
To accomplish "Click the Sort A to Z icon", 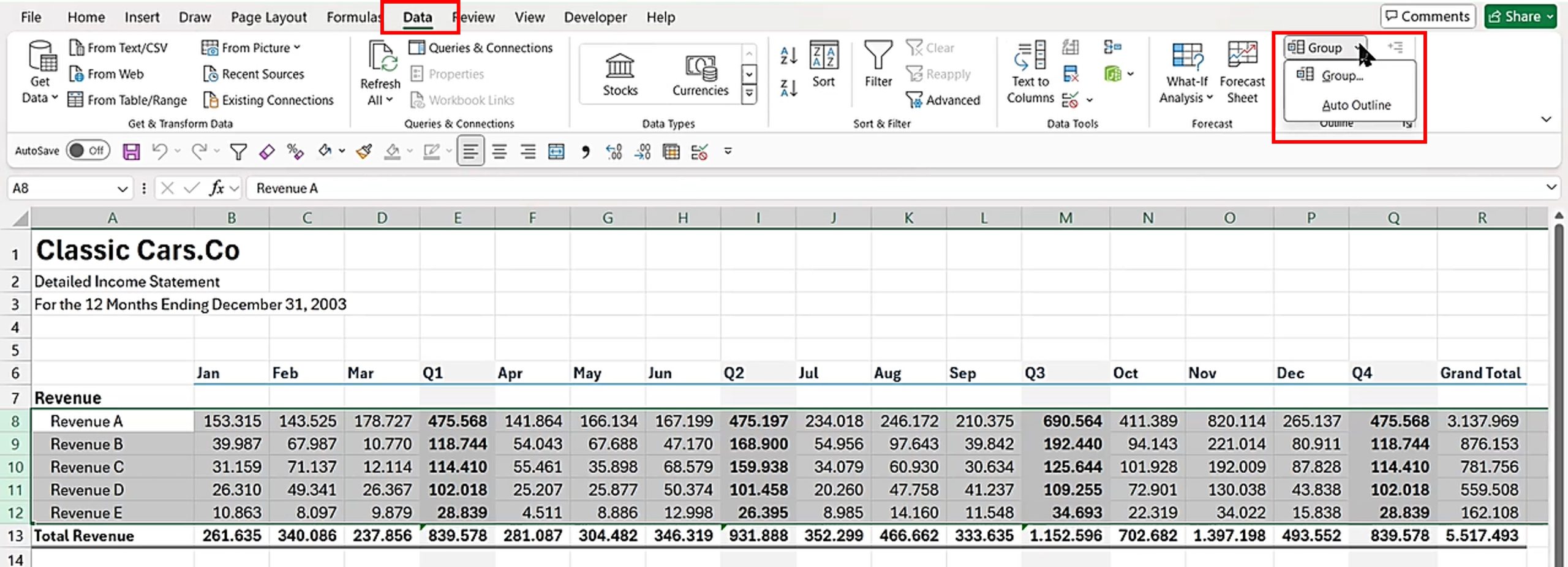I will click(x=788, y=56).
